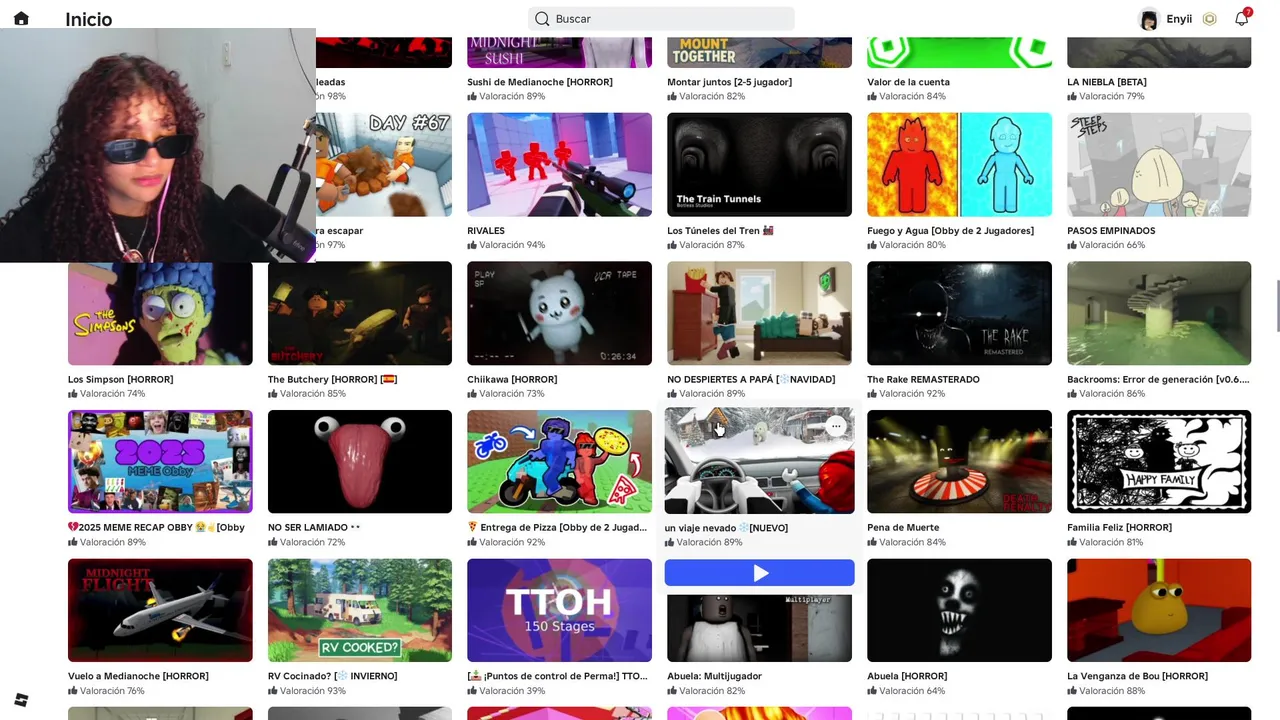Open the RIVALES game thumbnail
Image resolution: width=1280 pixels, height=720 pixels.
tap(560, 164)
